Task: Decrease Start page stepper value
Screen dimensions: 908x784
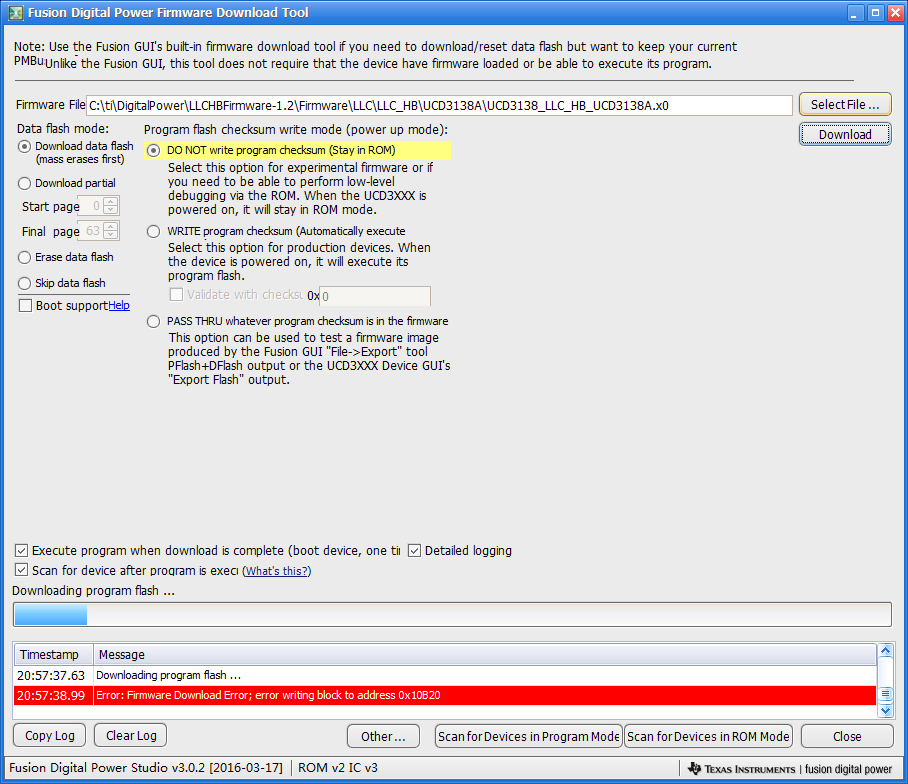Action: pyautogui.click(x=111, y=210)
